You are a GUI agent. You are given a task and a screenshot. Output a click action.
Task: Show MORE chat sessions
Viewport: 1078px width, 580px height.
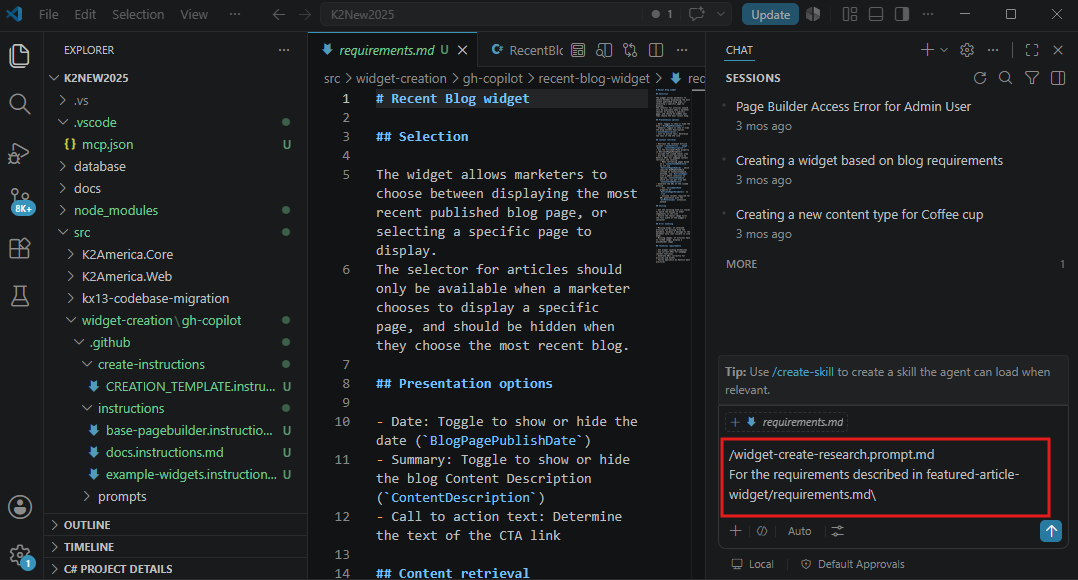741,264
